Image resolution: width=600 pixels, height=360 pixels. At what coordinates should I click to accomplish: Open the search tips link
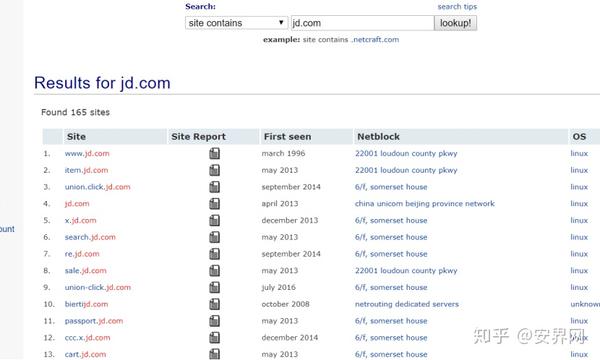tap(457, 7)
